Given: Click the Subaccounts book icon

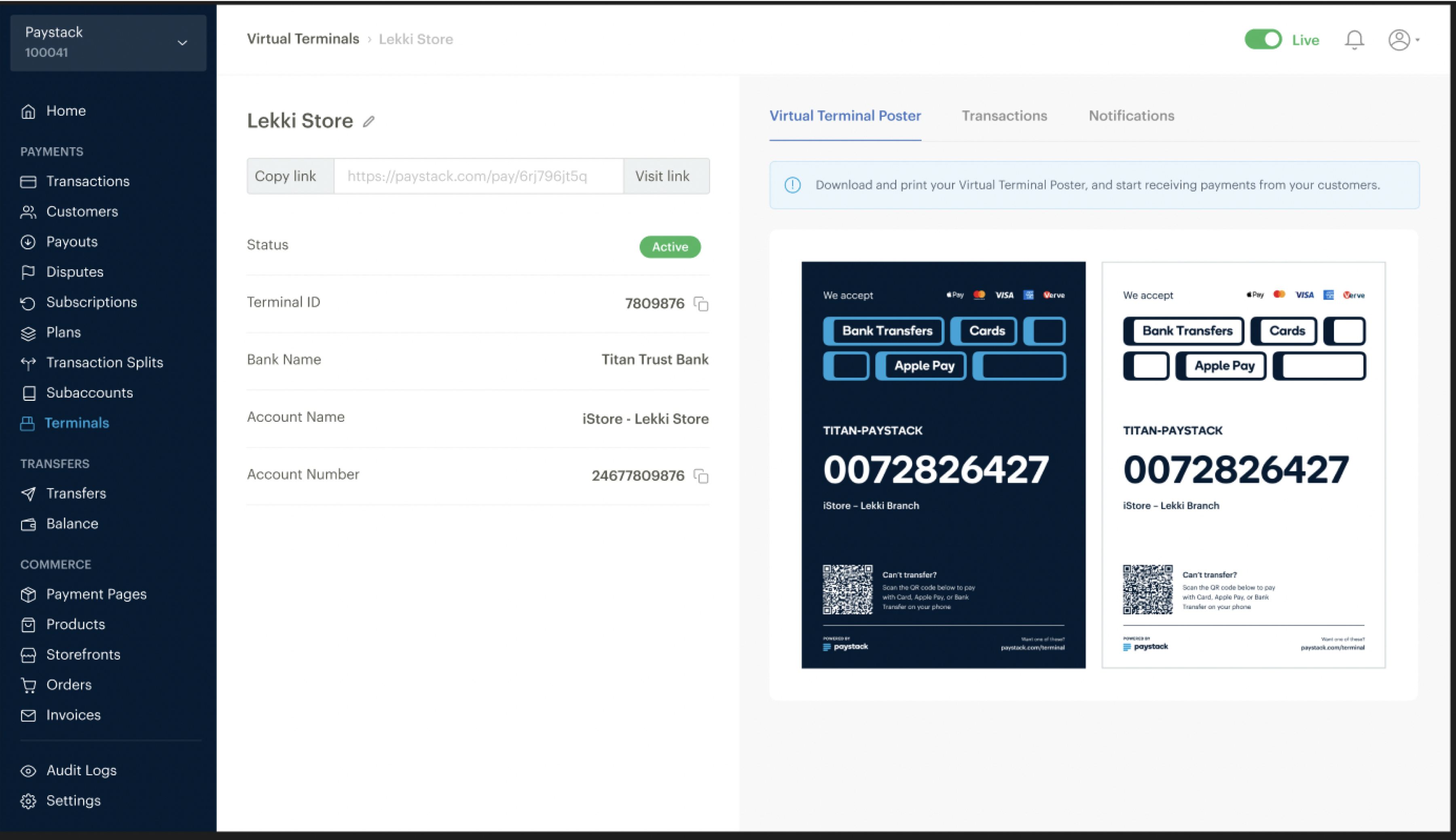Looking at the screenshot, I should click(28, 393).
